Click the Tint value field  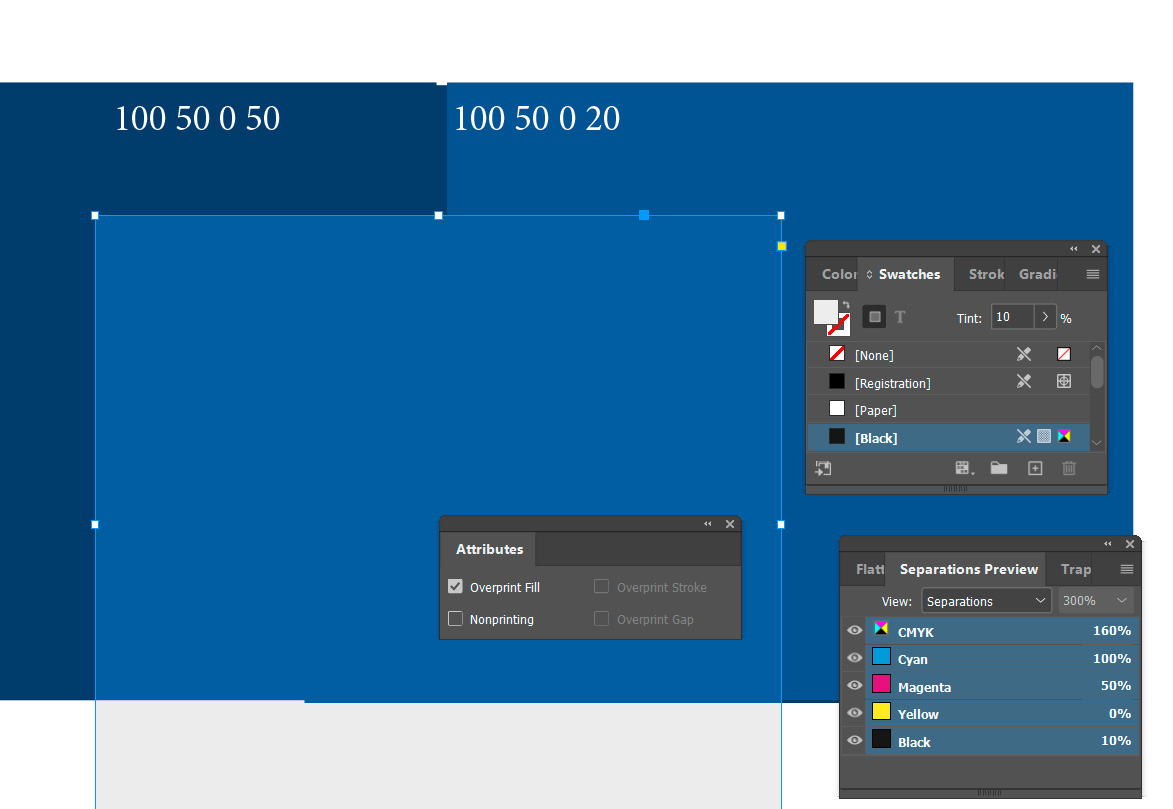pos(1012,317)
